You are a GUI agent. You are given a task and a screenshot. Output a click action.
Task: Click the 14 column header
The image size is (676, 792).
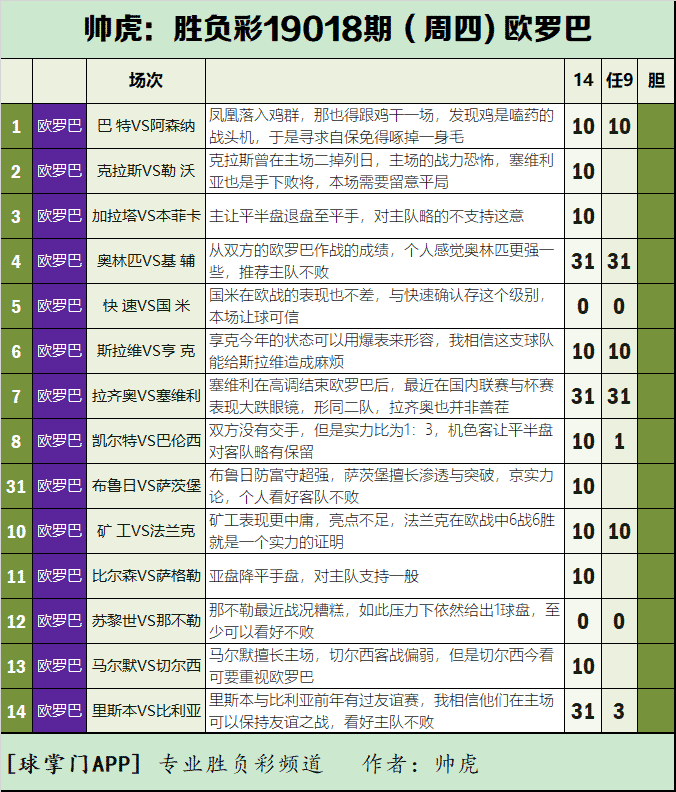(x=583, y=80)
